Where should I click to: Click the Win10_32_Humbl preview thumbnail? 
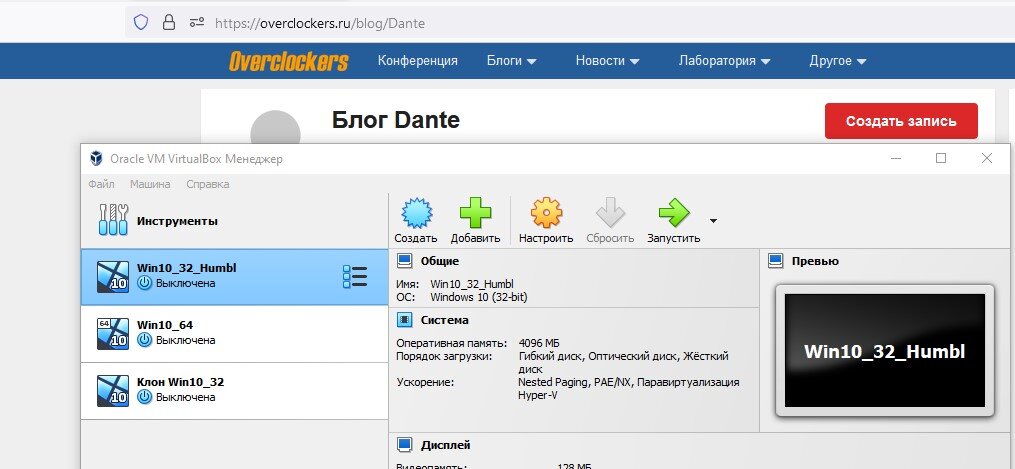coord(885,351)
